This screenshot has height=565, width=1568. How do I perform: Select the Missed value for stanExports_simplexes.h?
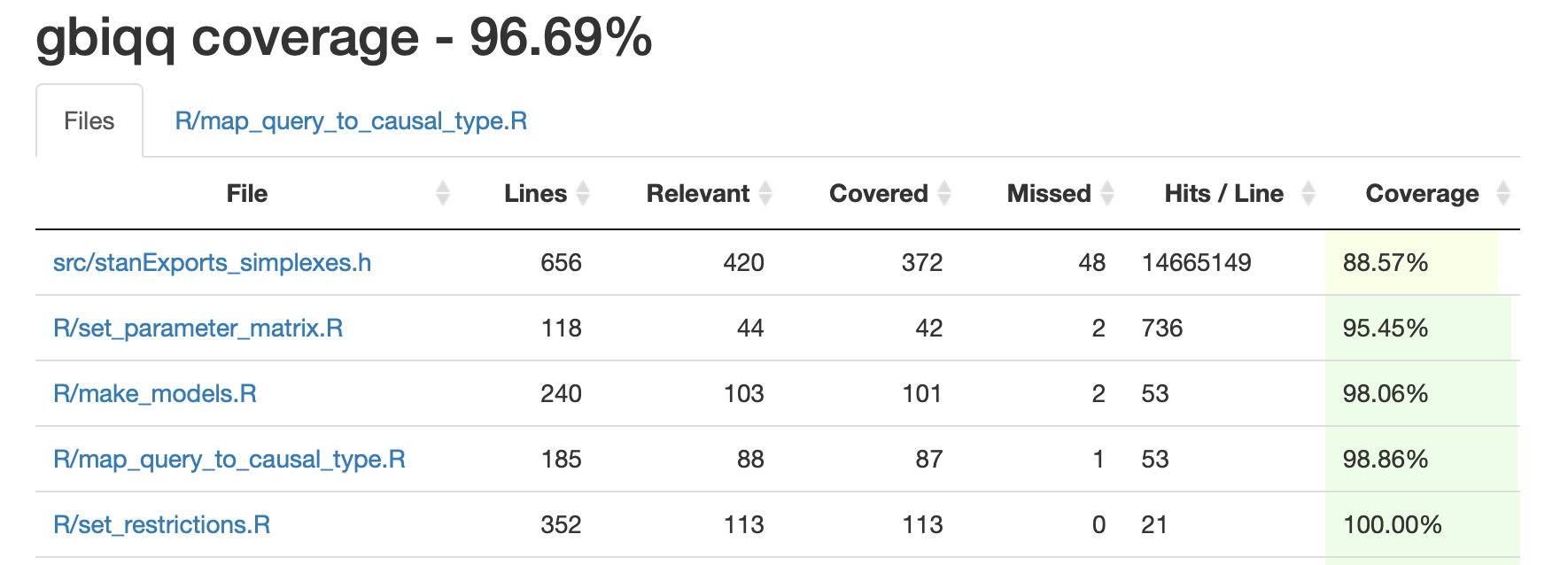point(1092,262)
